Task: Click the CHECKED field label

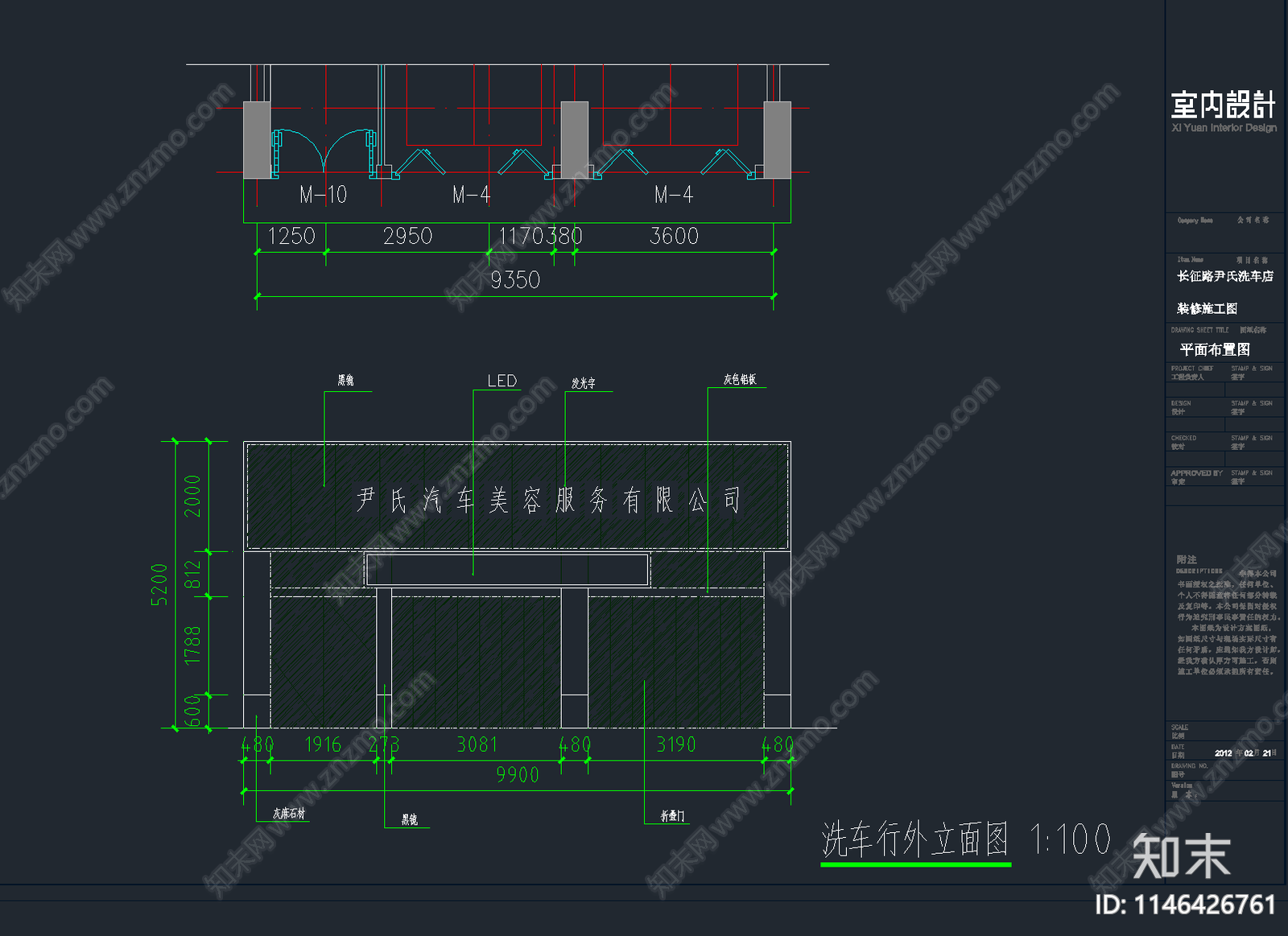Action: (1183, 439)
